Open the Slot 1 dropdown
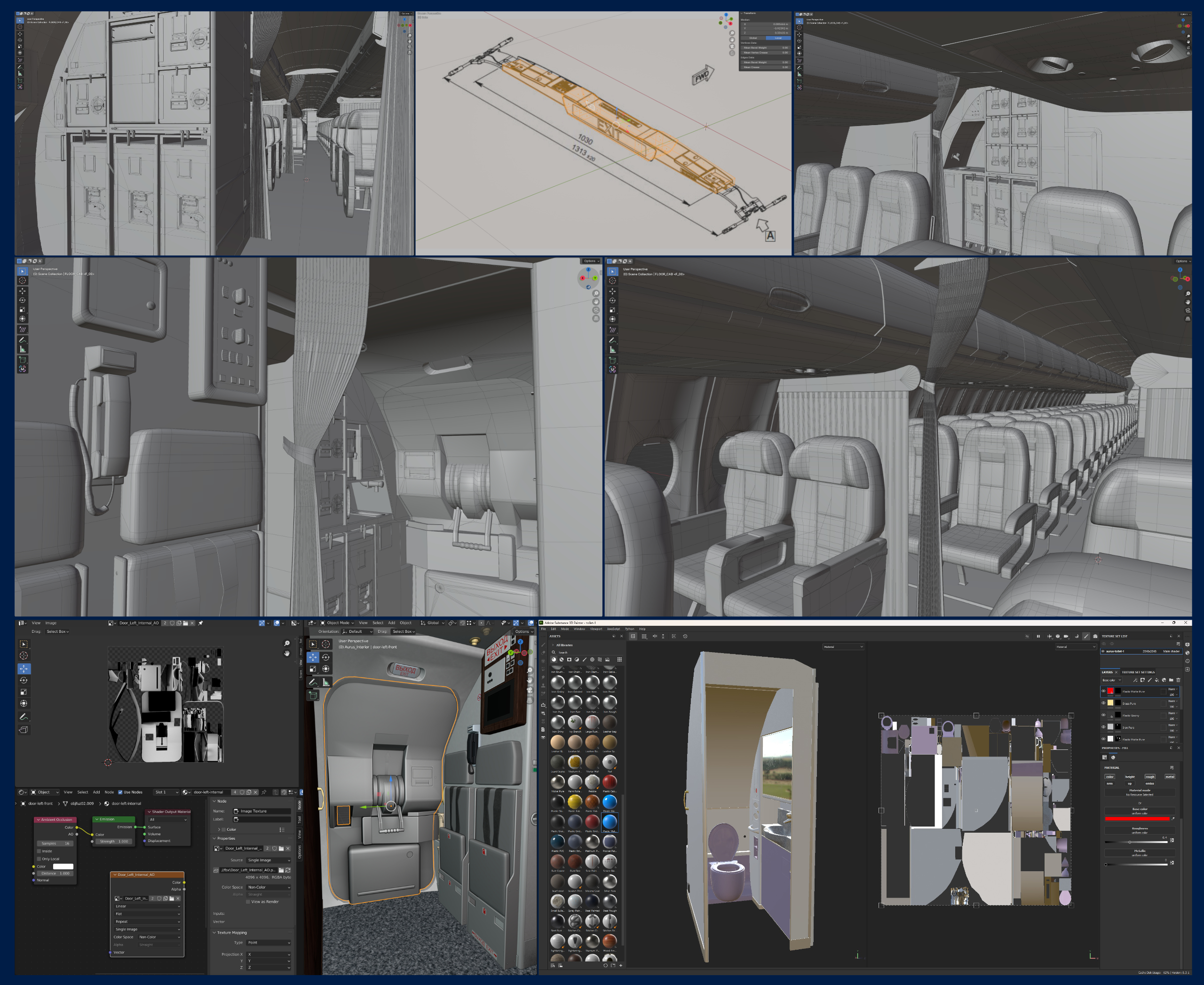The width and height of the screenshot is (1204, 985). [166, 792]
